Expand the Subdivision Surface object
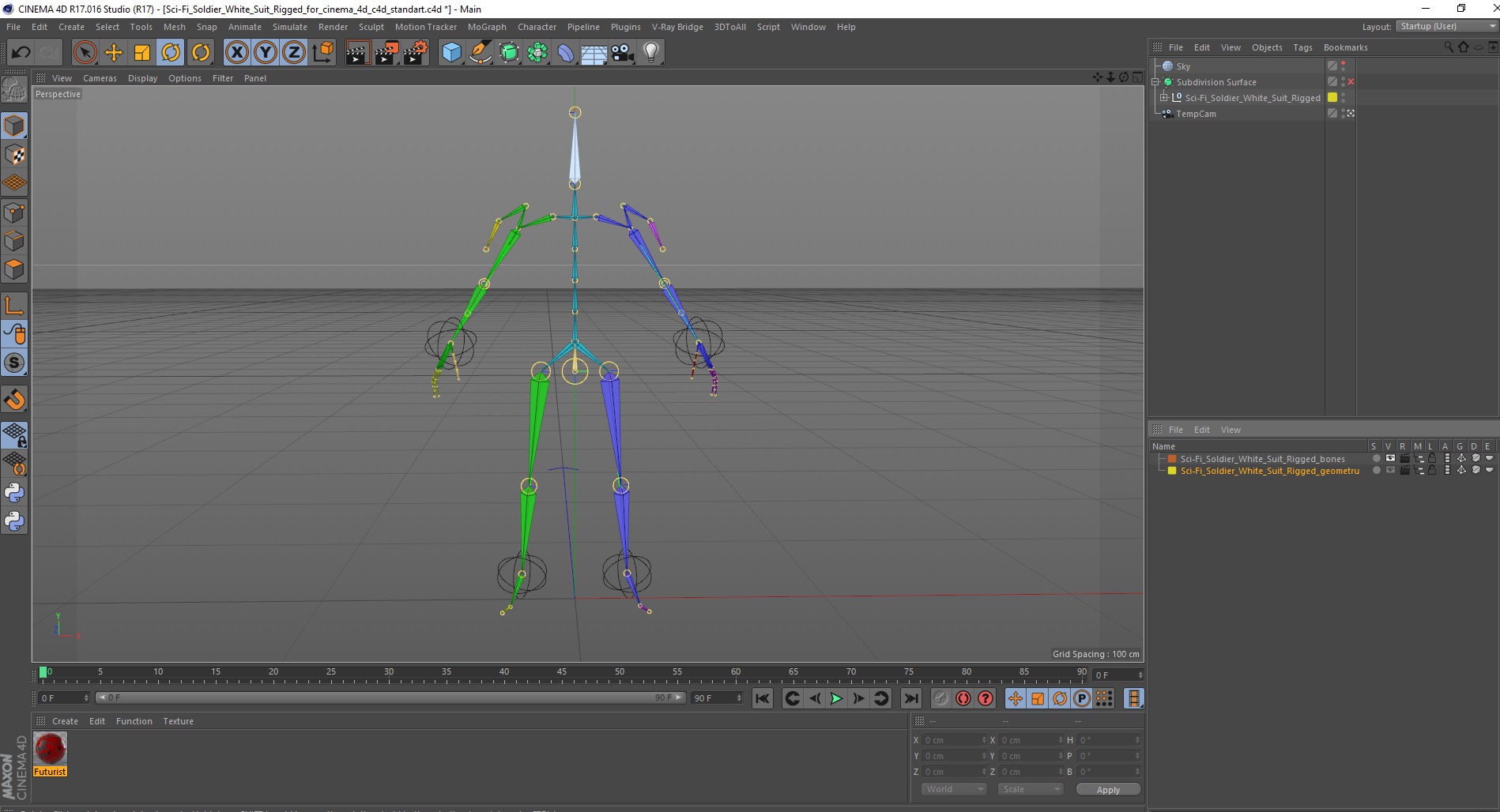Image resolution: width=1500 pixels, height=812 pixels. point(1155,82)
